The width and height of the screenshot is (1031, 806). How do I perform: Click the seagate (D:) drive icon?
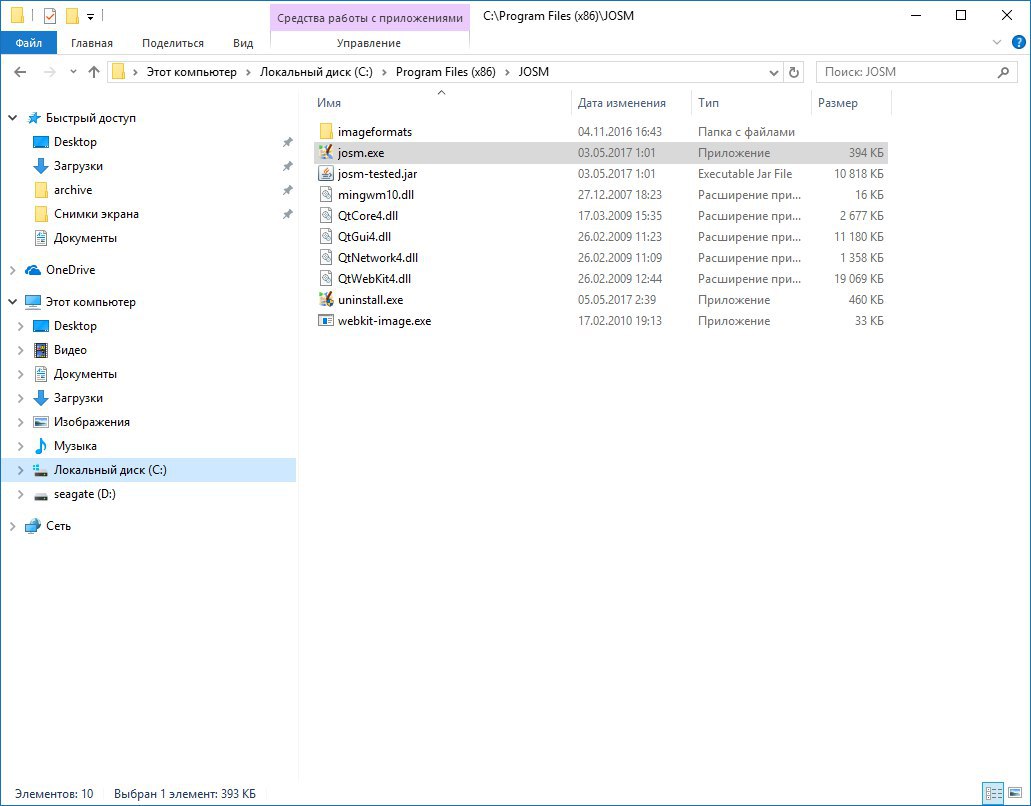[41, 495]
